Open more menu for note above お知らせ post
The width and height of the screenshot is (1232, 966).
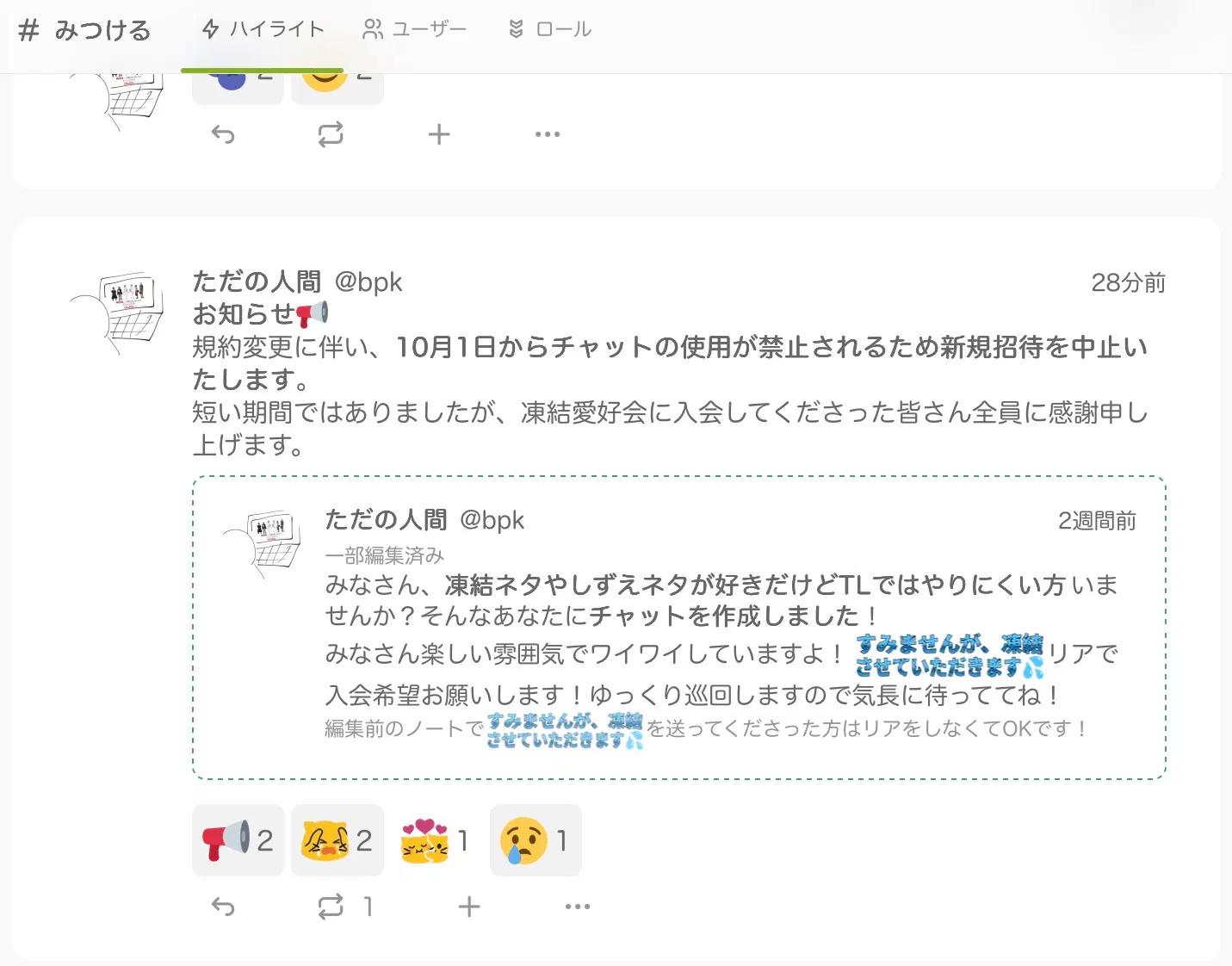(x=548, y=134)
